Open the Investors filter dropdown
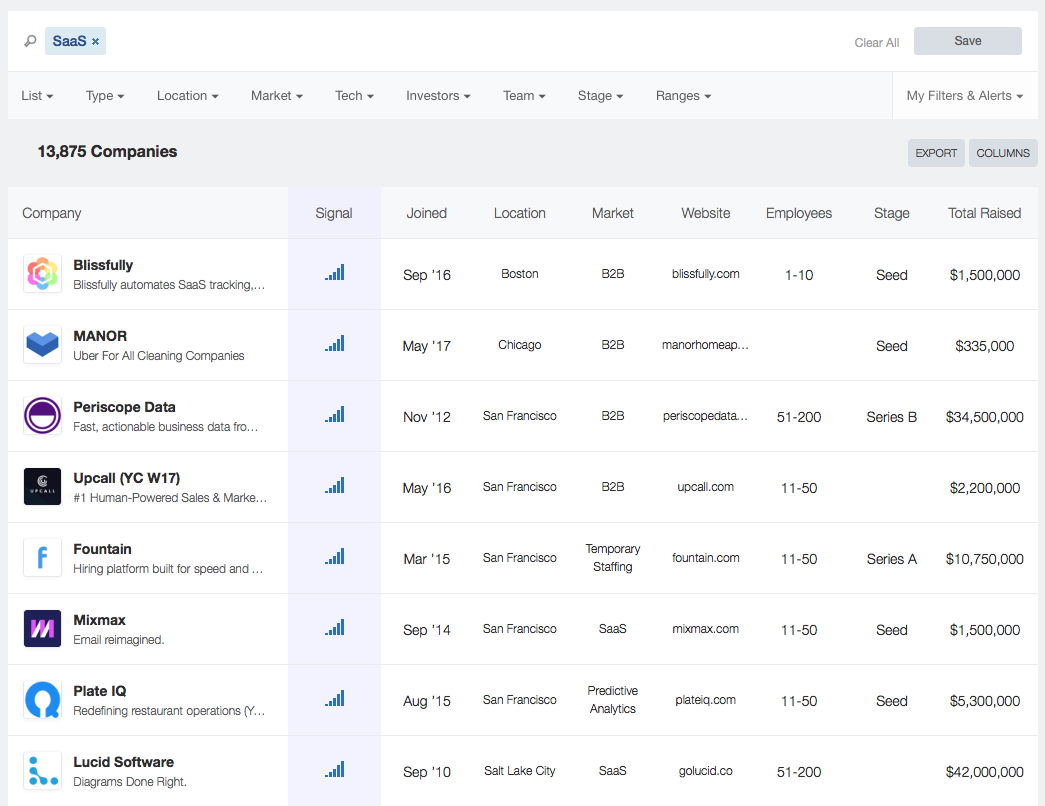1045x806 pixels. (438, 96)
